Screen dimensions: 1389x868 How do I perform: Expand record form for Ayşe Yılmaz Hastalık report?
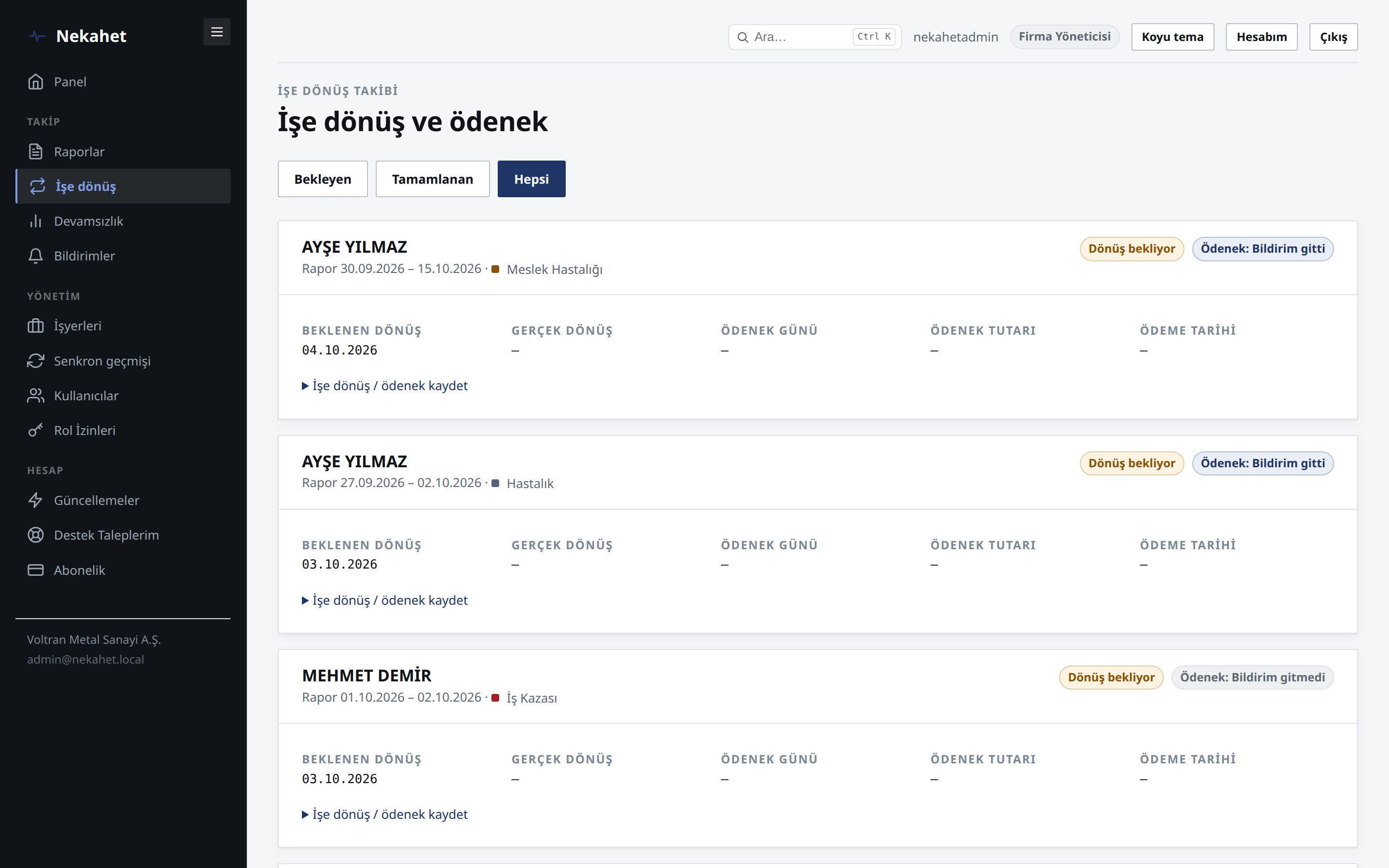[x=384, y=600]
